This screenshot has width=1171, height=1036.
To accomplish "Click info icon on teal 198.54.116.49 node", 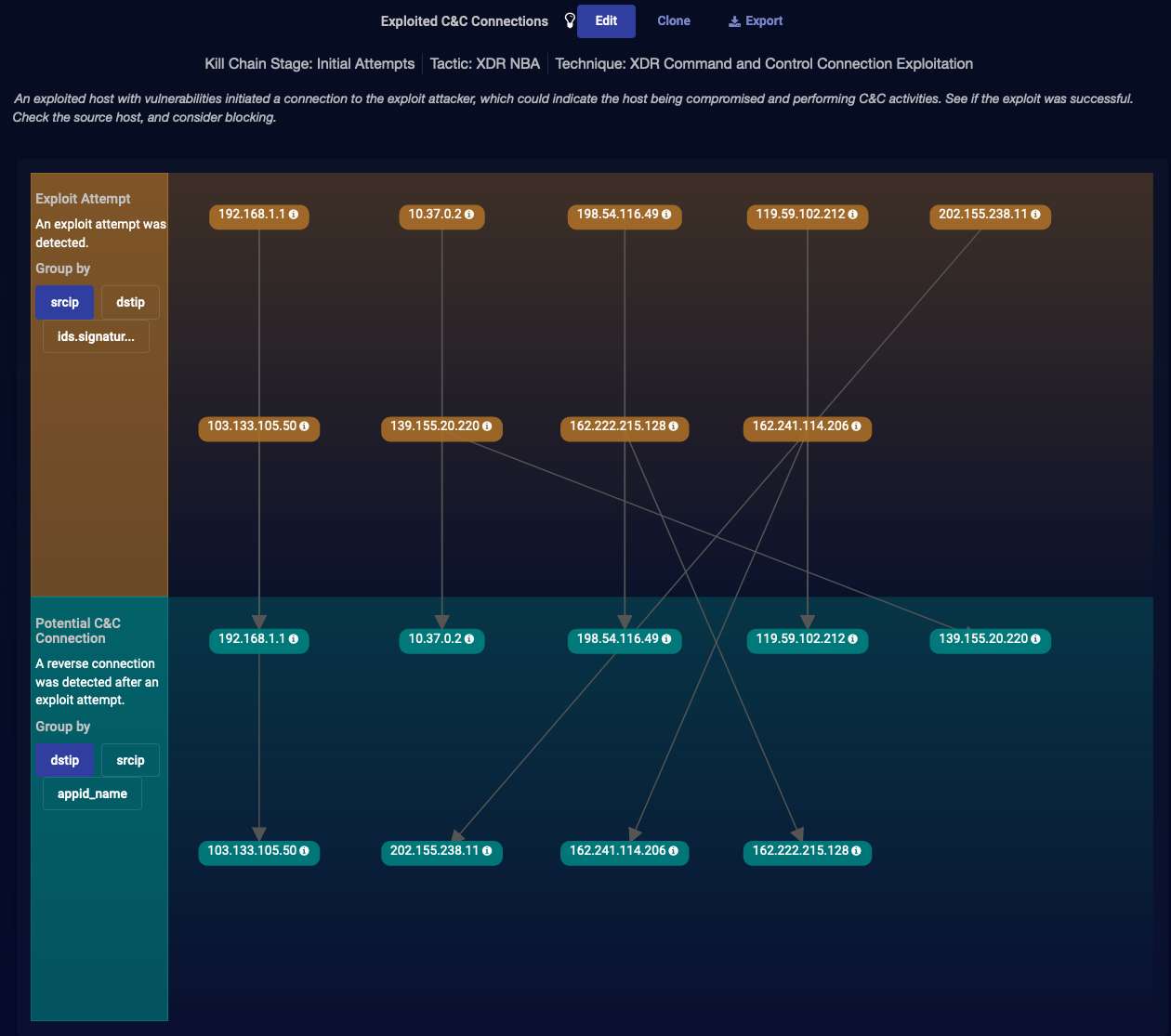I will pos(666,639).
